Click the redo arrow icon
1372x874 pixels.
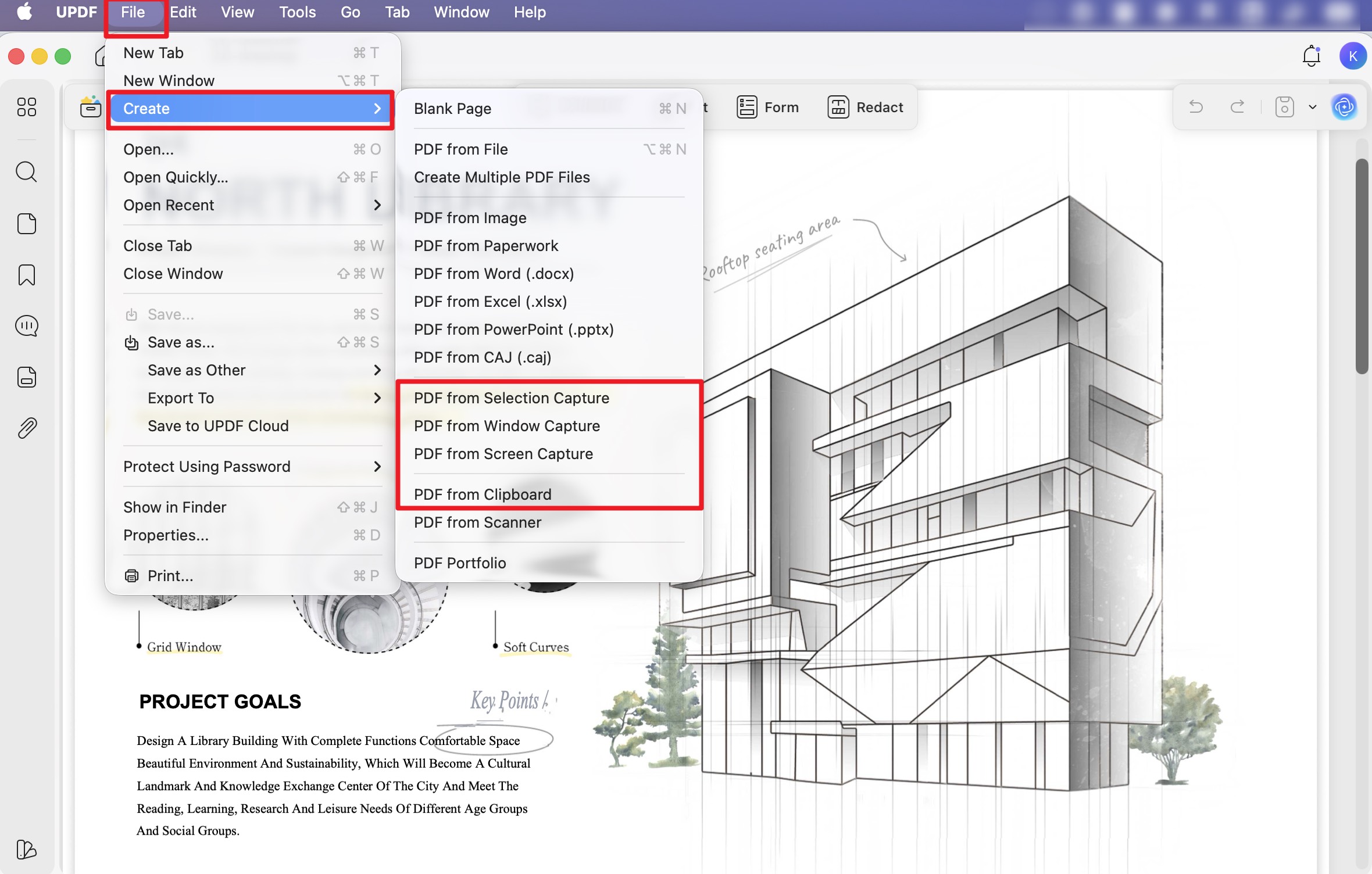tap(1238, 107)
